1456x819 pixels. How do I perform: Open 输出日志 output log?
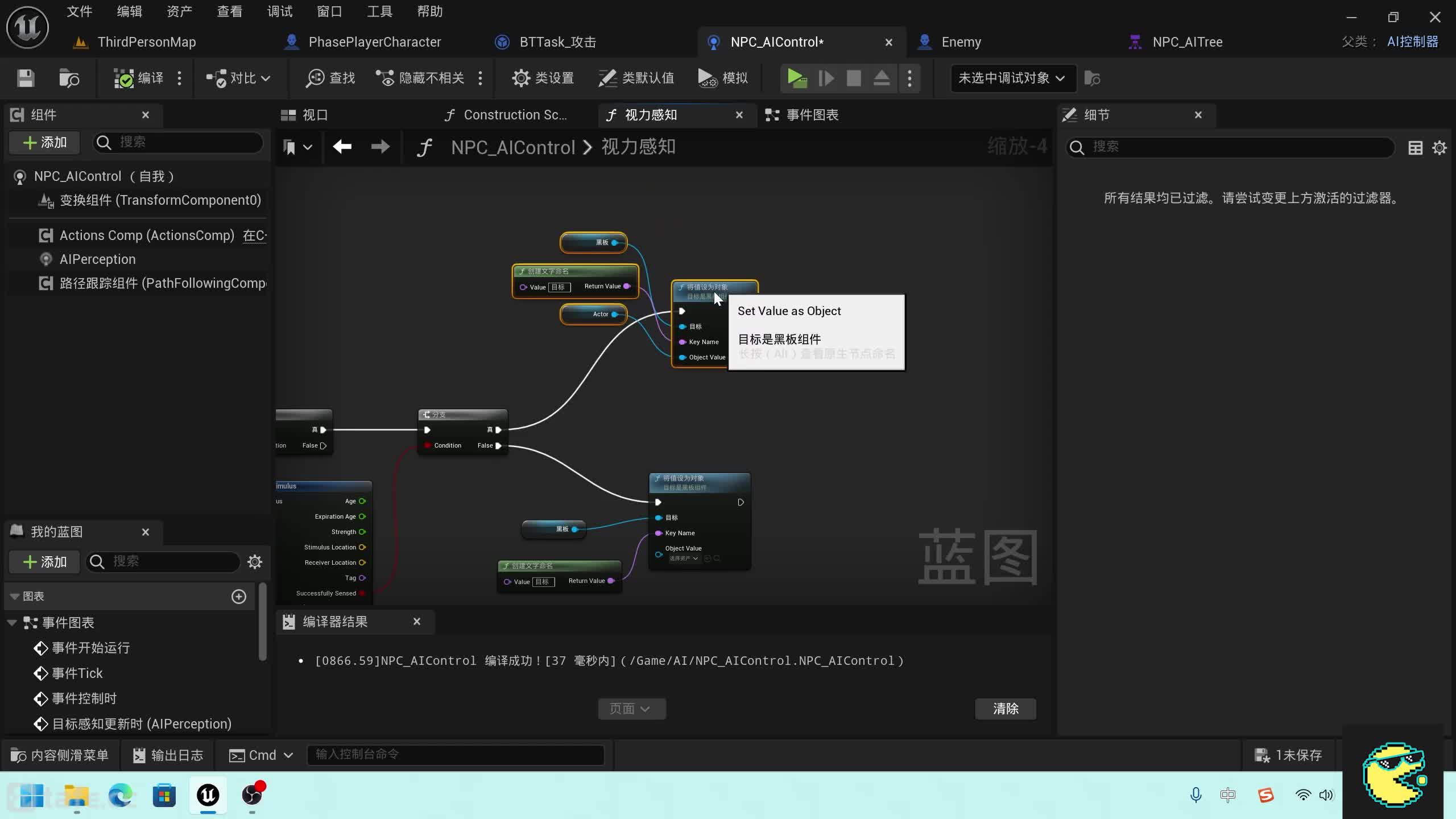168,755
